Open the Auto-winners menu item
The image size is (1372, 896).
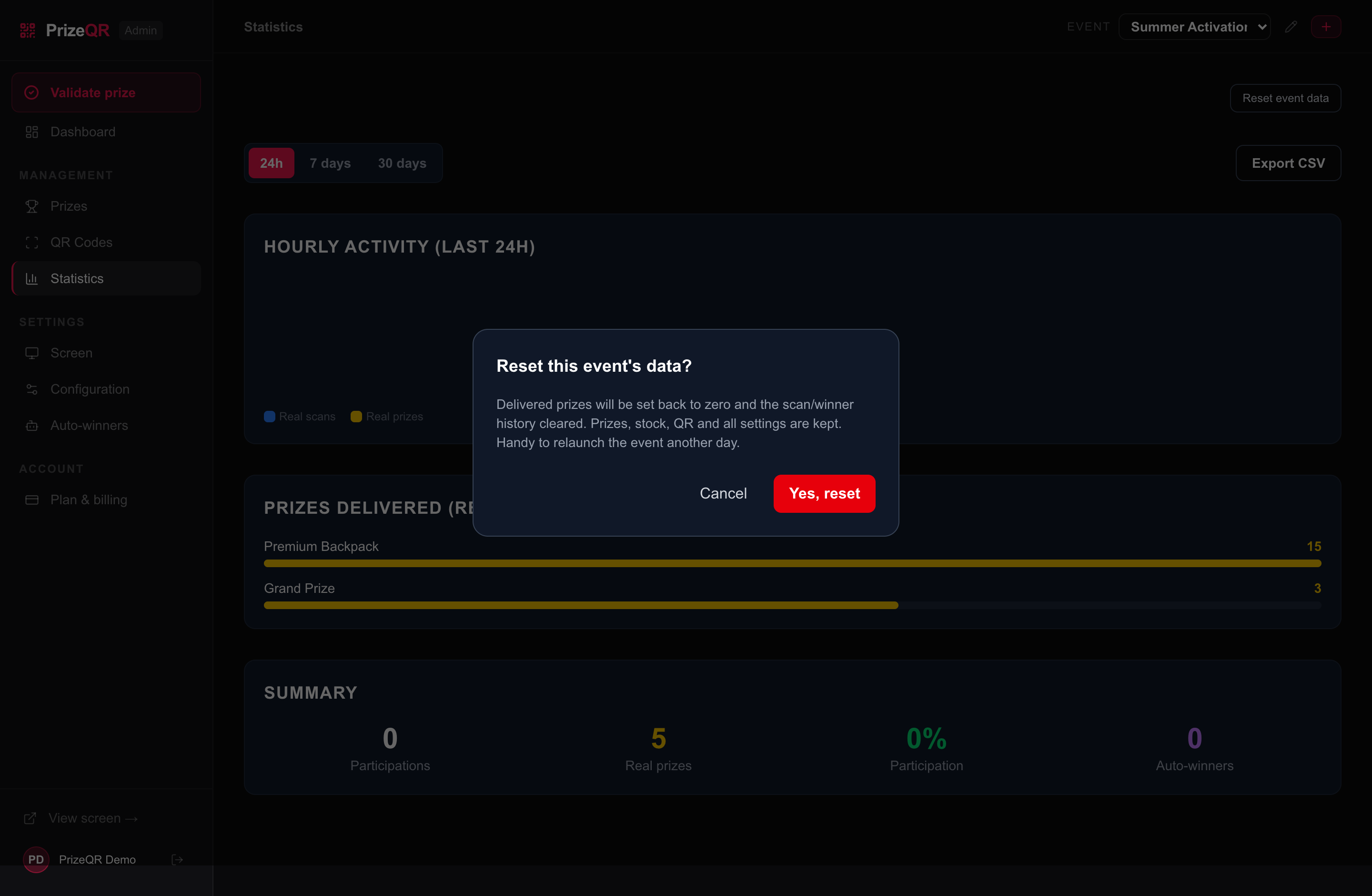106,426
